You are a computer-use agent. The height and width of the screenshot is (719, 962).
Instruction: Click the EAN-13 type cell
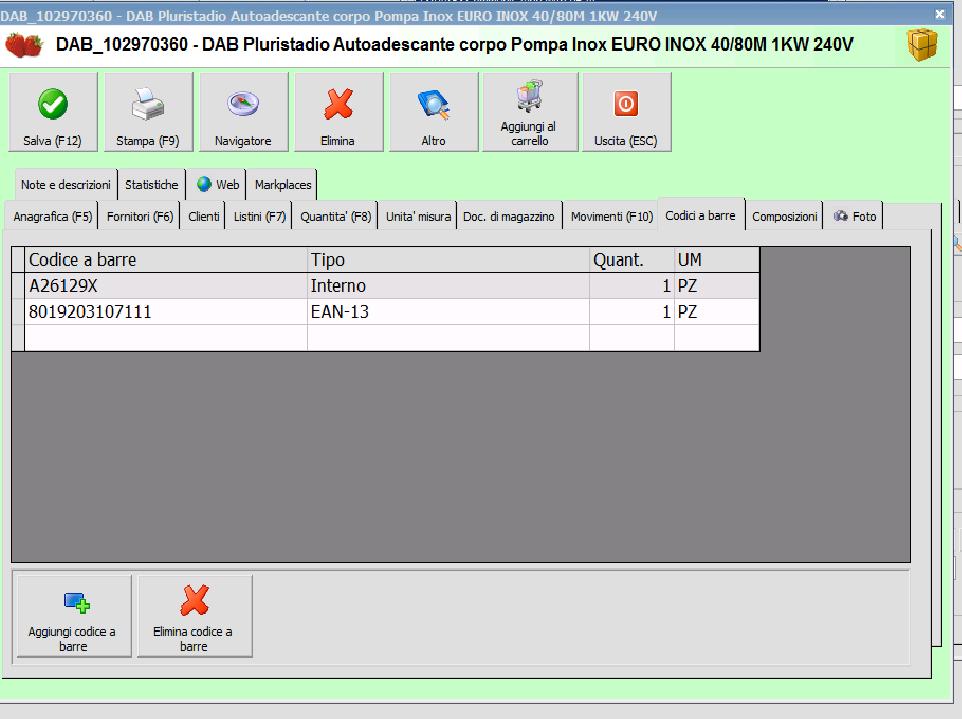click(448, 312)
